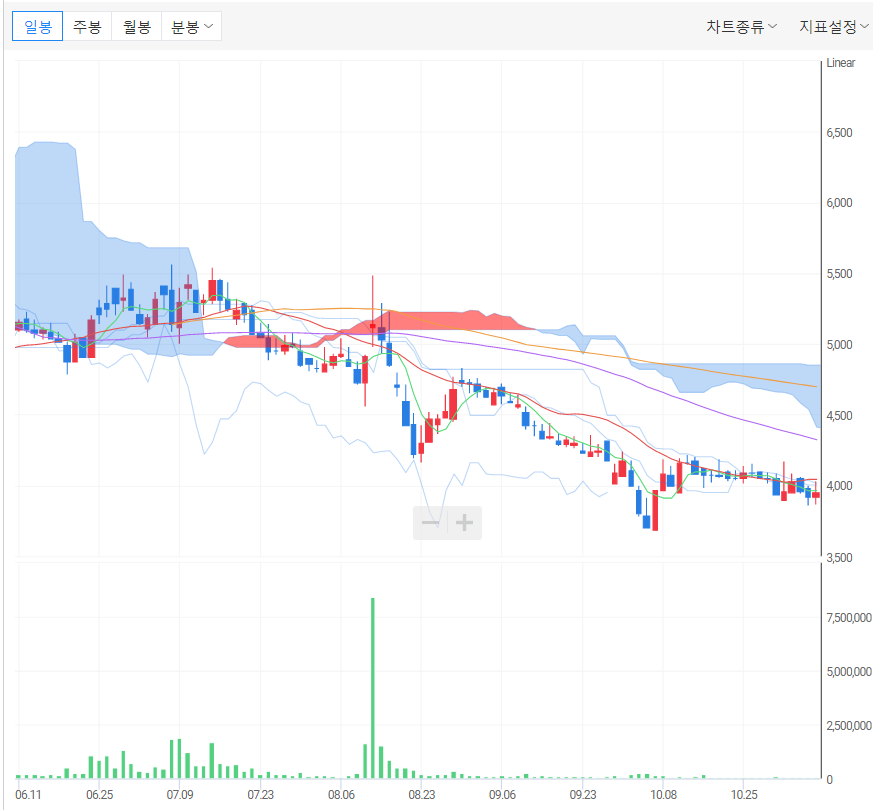Switch to the 주봉 weekly chart tab
Viewport: 873px width, 810px height.
[x=87, y=26]
